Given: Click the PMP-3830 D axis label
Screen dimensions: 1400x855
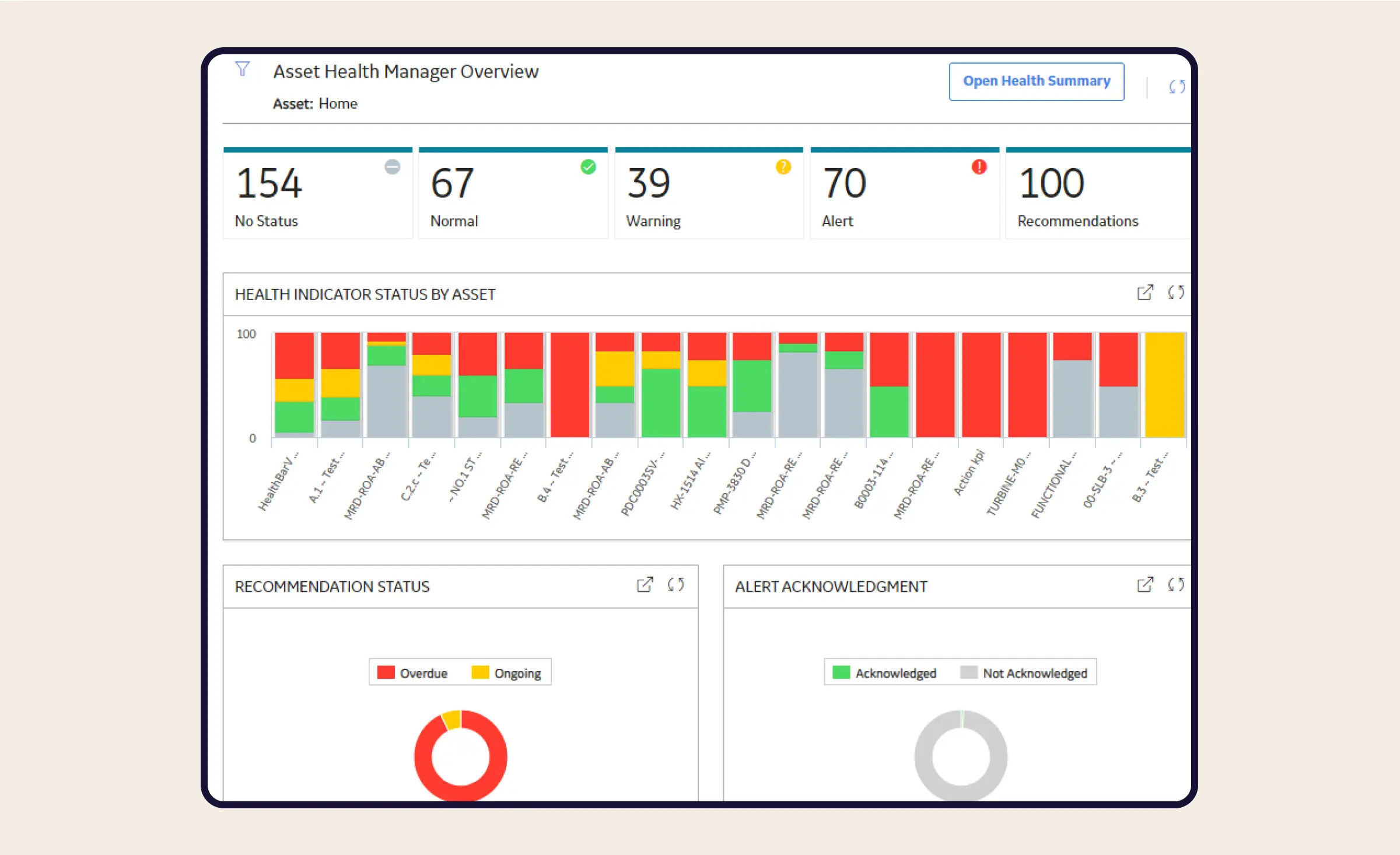Looking at the screenshot, I should coord(735,483).
